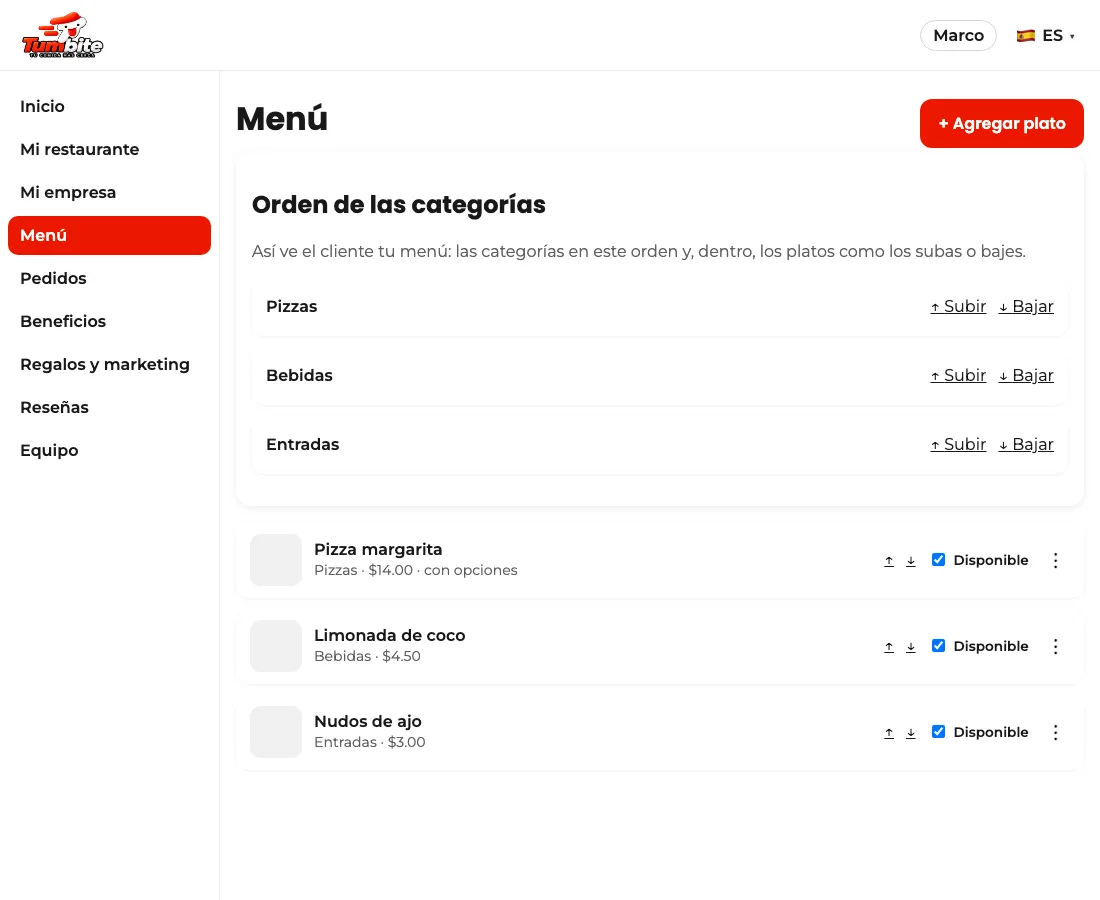This screenshot has width=1100, height=900.
Task: Open Regalos y marketing section
Action: pyautogui.click(x=109, y=365)
